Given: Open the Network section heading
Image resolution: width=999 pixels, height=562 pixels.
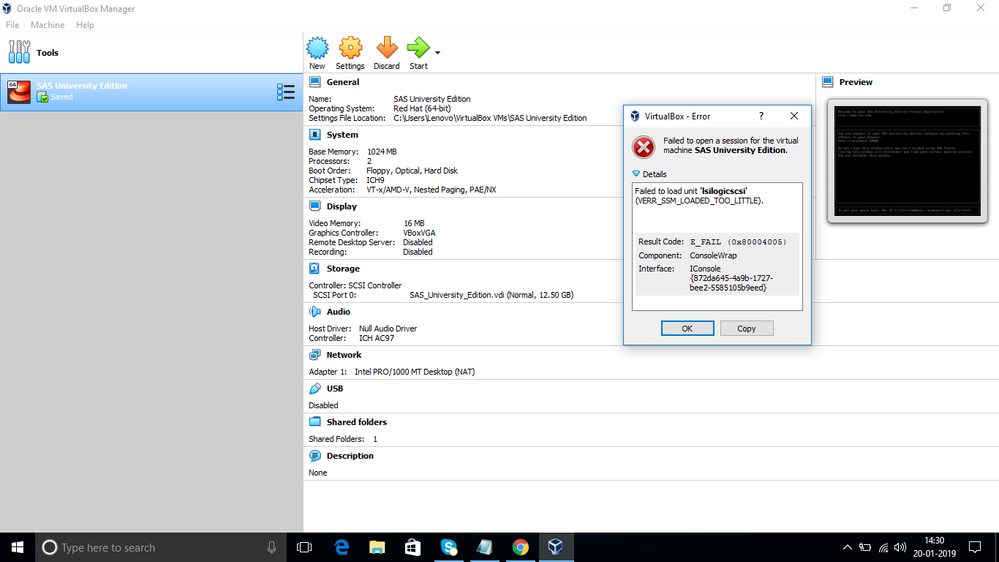Looking at the screenshot, I should [343, 354].
